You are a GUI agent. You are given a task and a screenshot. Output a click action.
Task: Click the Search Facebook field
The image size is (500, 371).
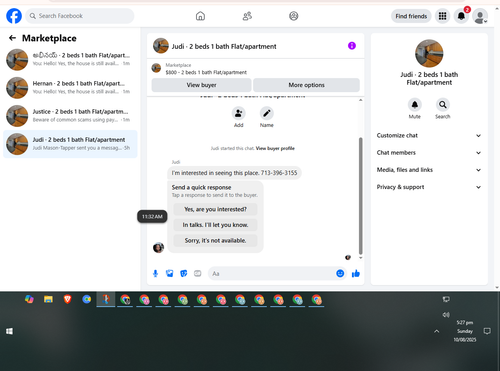tap(80, 16)
